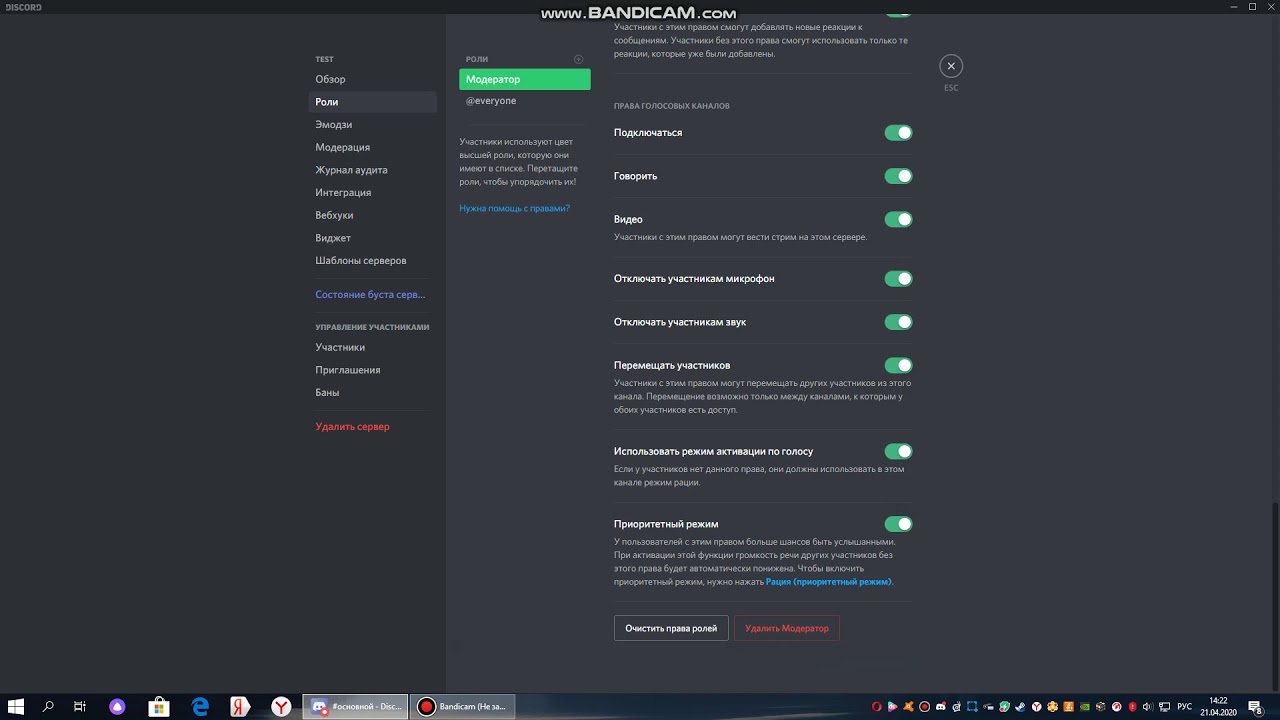Toggle the Говорить permission

click(x=898, y=176)
